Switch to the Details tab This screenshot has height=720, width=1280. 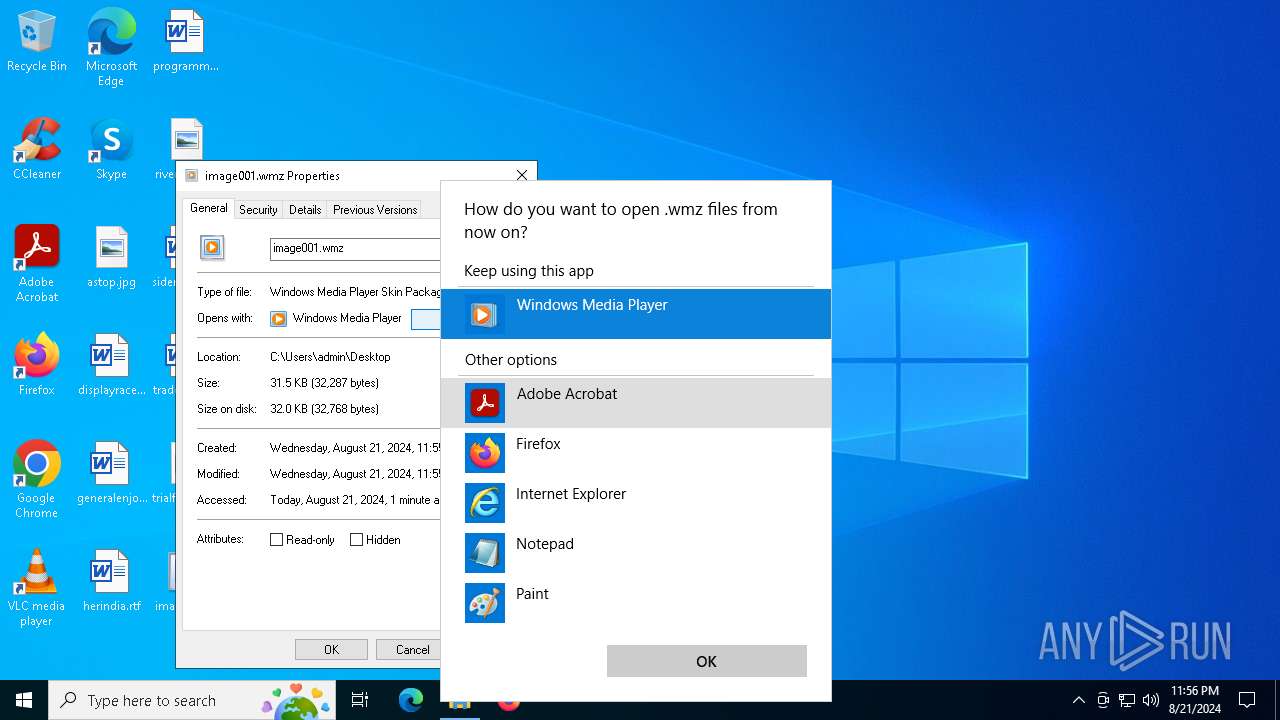coord(305,210)
